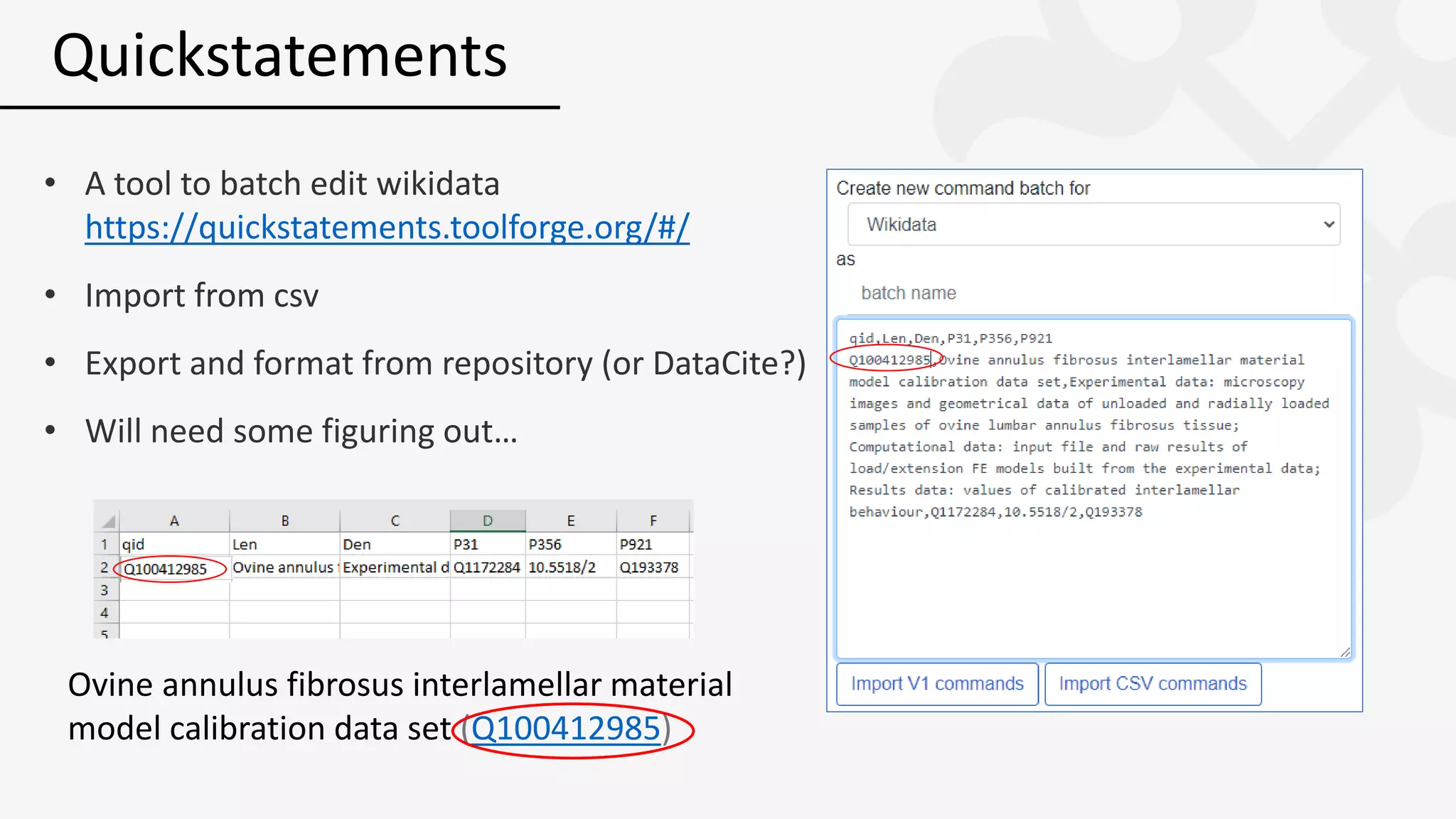1456x819 pixels.
Task: Click row 3 header in spreadsheet
Action: [105, 591]
